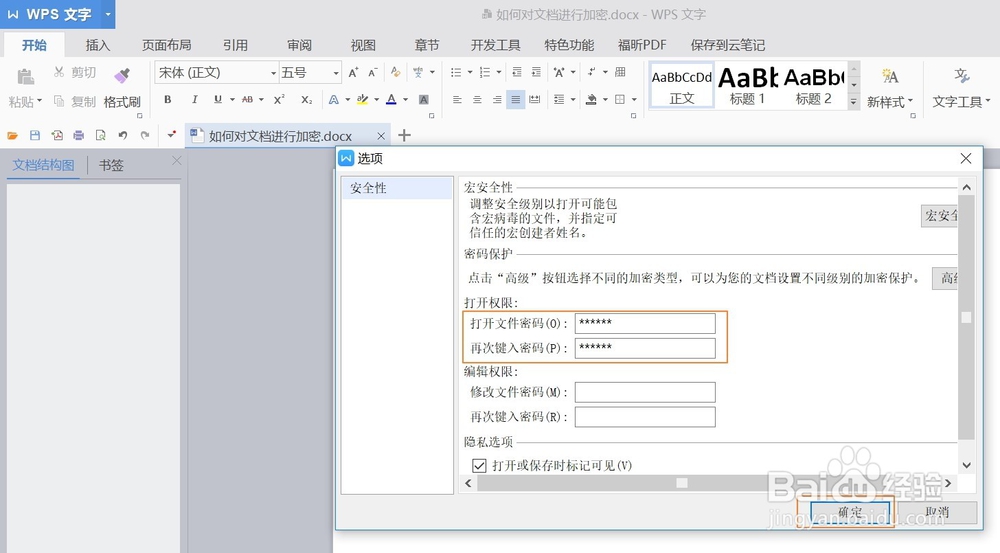Open the 视图 ribbon tab
This screenshot has height=553, width=1000.
[x=363, y=45]
